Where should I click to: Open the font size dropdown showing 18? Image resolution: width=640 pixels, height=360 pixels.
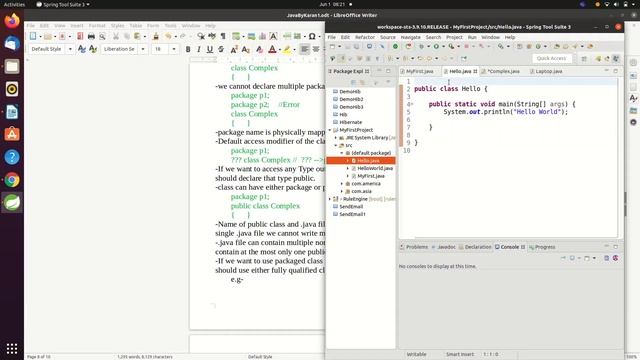point(174,49)
